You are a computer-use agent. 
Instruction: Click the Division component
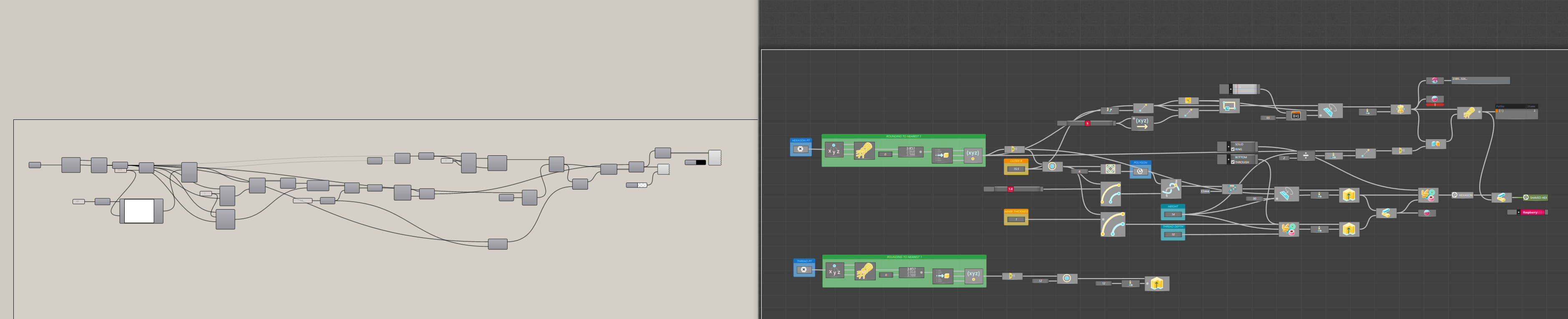coord(1306,156)
